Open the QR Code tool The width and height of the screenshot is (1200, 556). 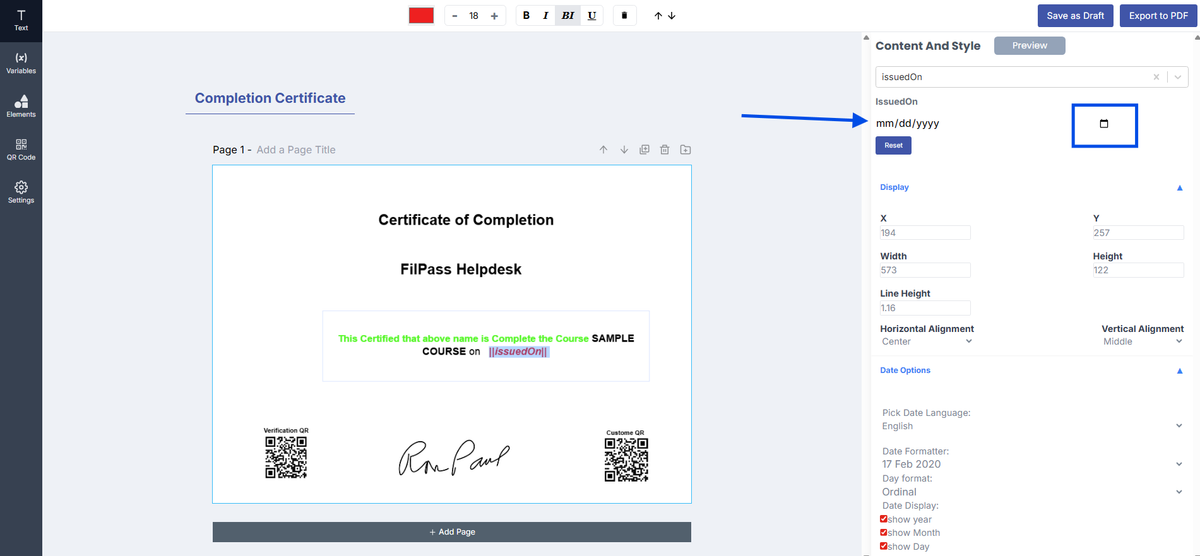(21, 149)
